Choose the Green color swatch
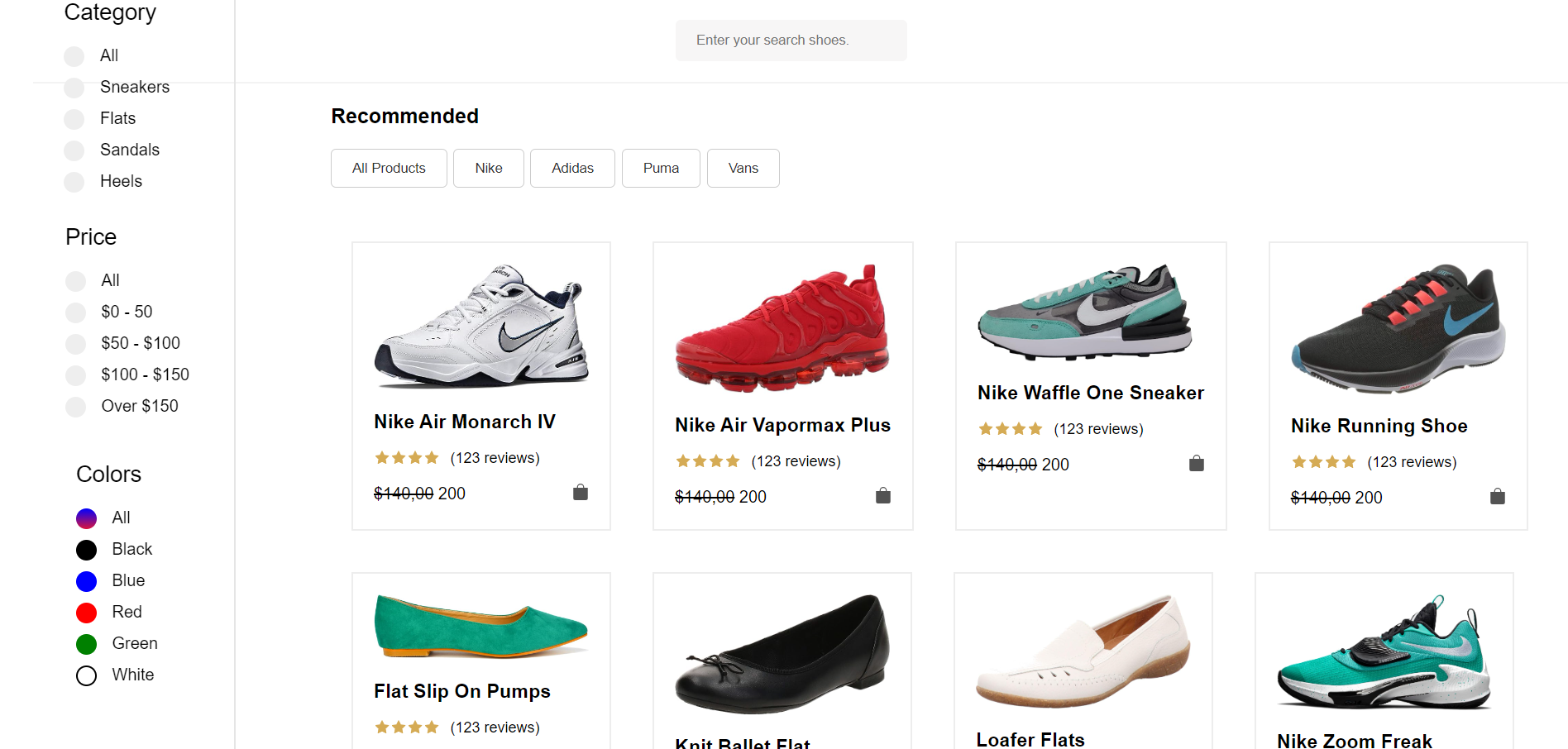1568x749 pixels. (x=87, y=644)
